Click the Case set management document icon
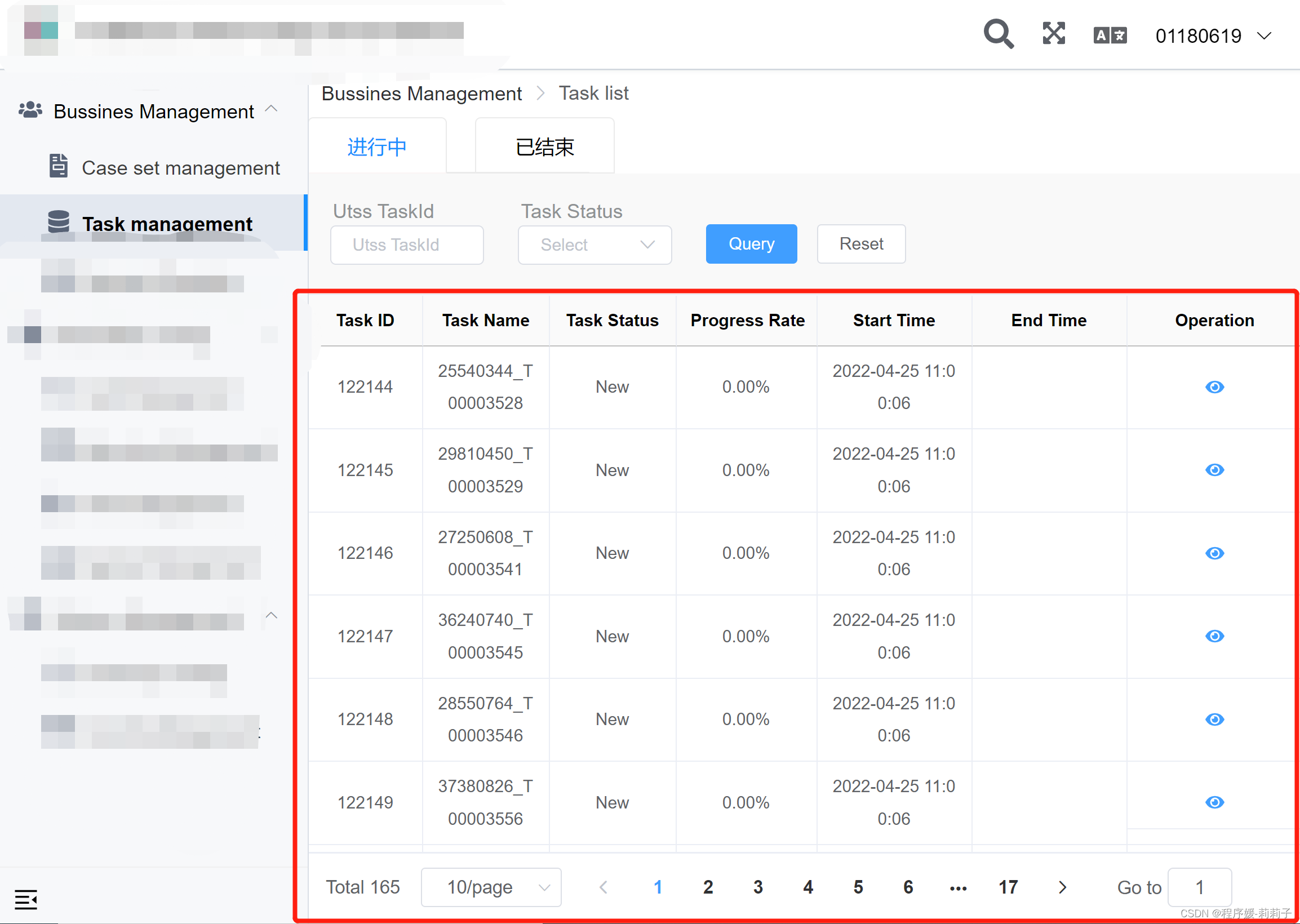The width and height of the screenshot is (1300, 924). [59, 166]
